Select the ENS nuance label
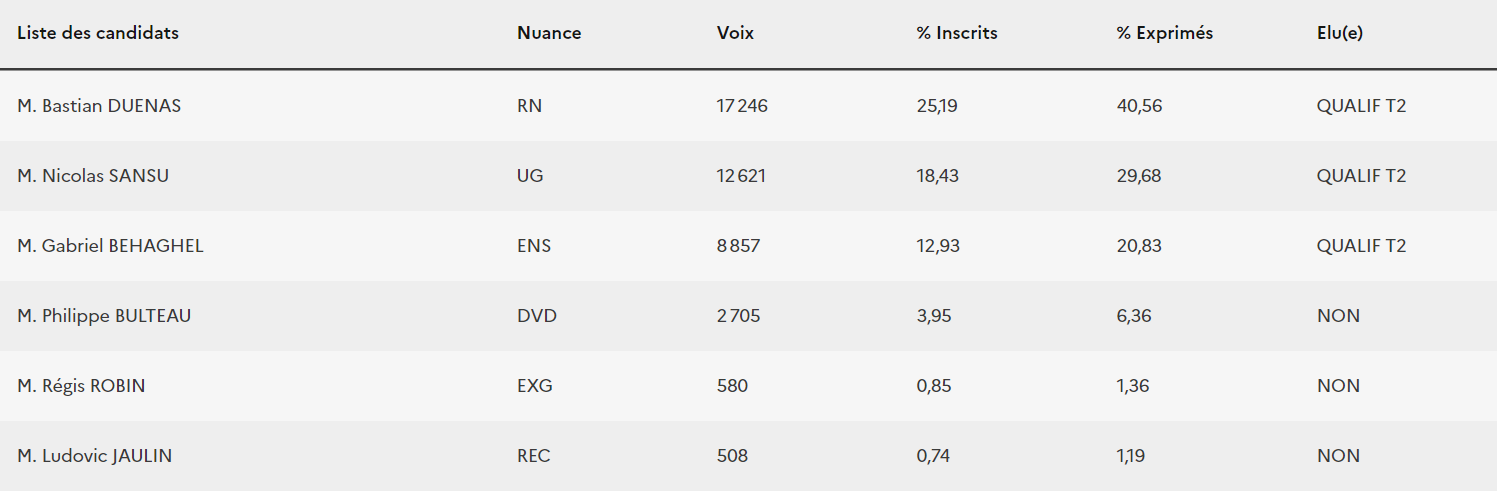The image size is (1511, 492). pos(534,245)
